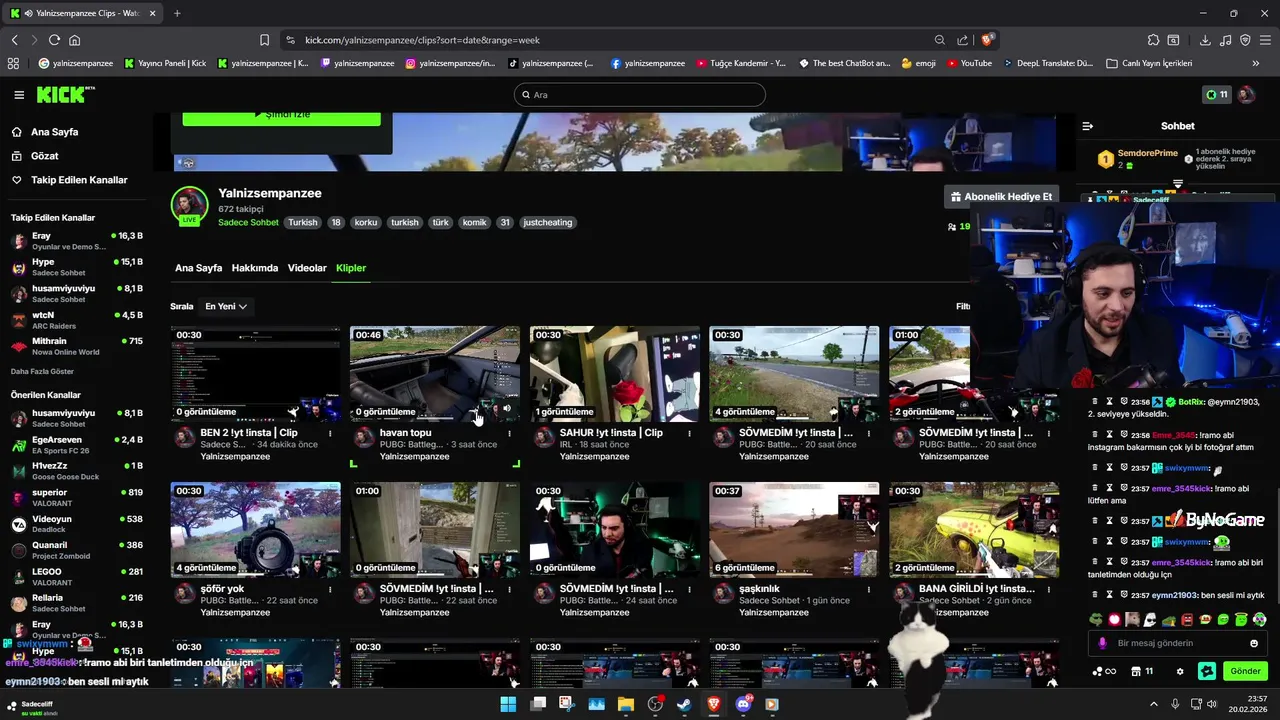This screenshot has height=720, width=1280.
Task: Open the profile avatar in Kick header
Action: (1246, 95)
